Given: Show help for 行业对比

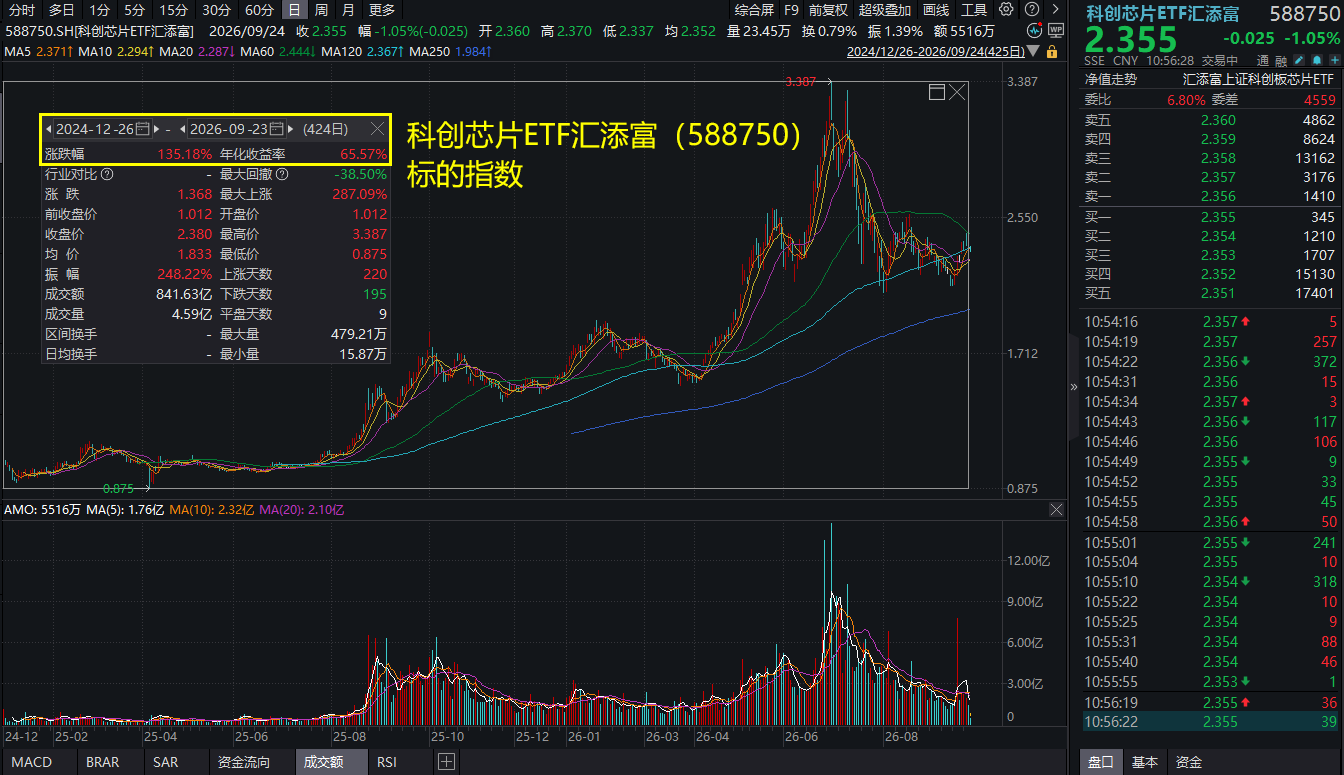Looking at the screenshot, I should coord(107,174).
